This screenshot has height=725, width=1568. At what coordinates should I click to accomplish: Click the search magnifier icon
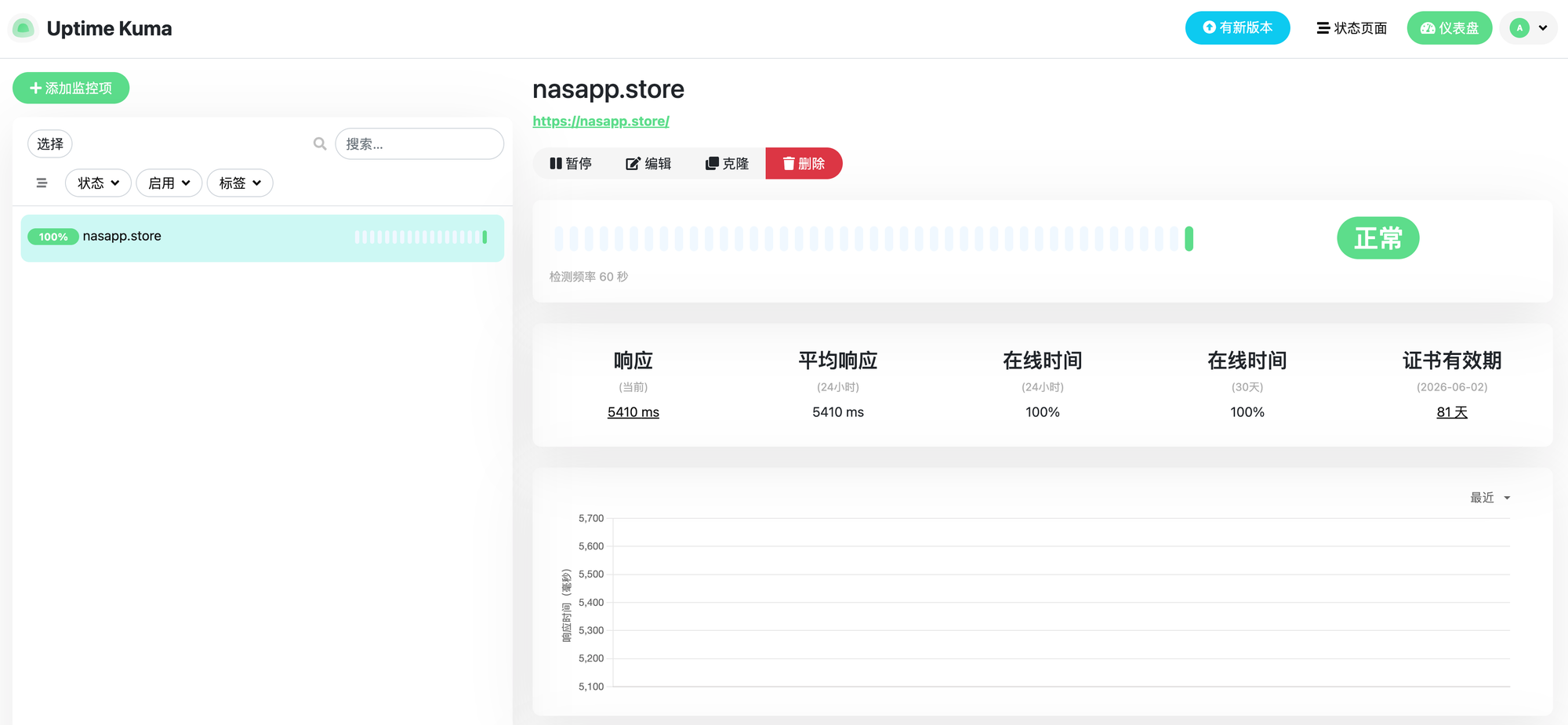pos(320,144)
